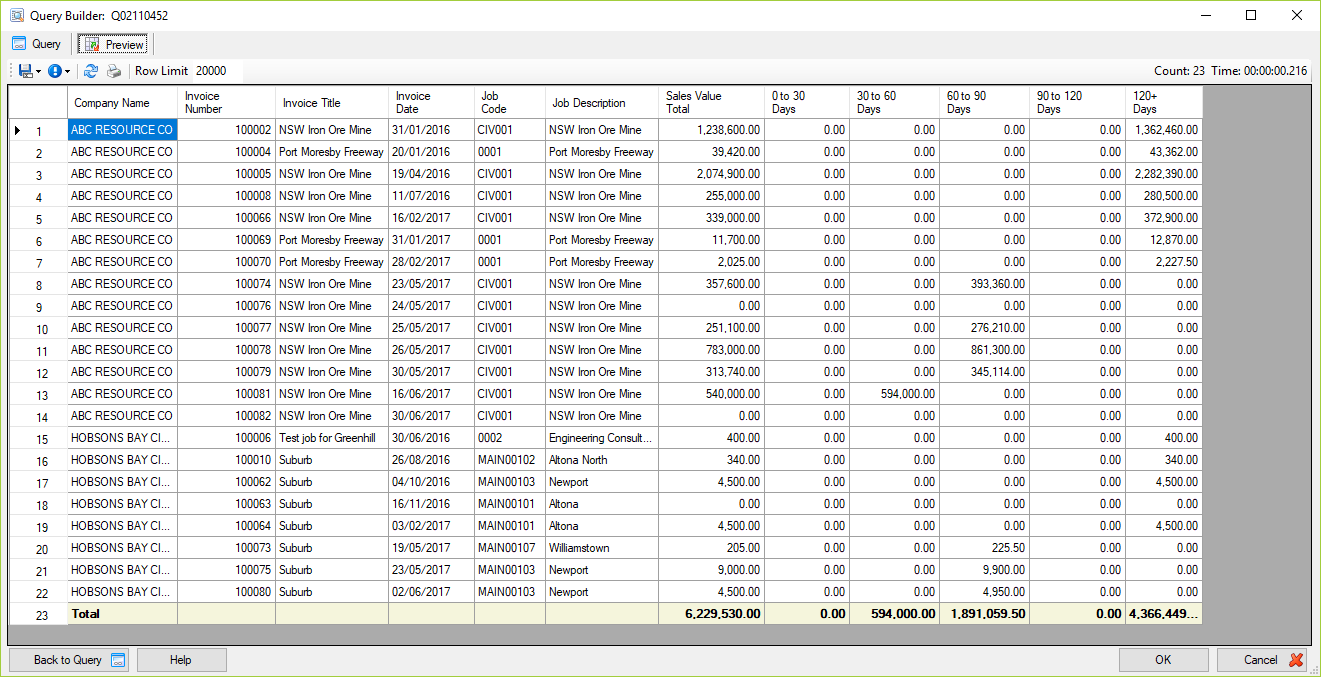The width and height of the screenshot is (1321, 677).
Task: Click the Cancel button
Action: [x=1261, y=660]
